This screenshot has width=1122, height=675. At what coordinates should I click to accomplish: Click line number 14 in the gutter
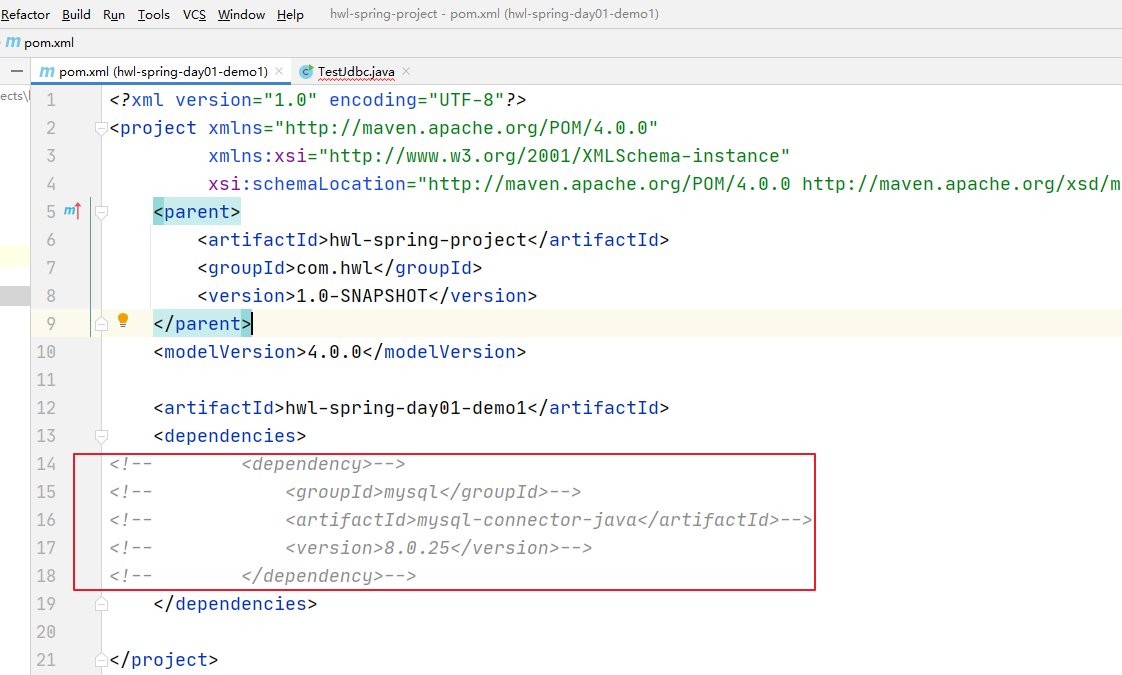pyautogui.click(x=46, y=464)
